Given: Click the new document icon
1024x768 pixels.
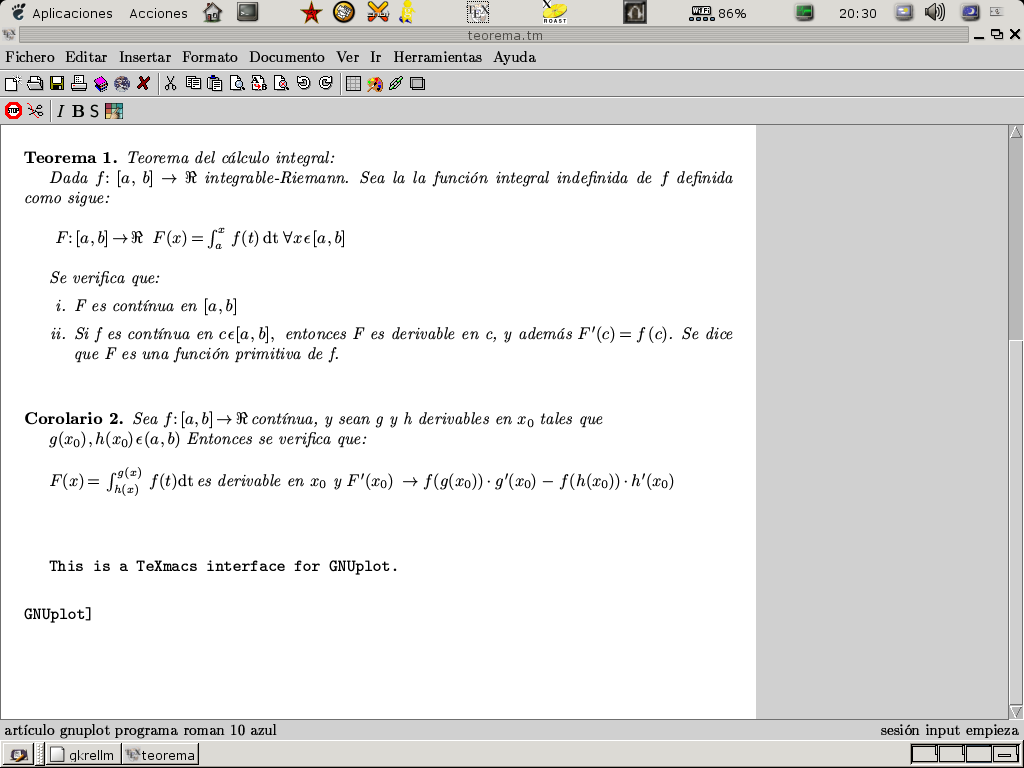Looking at the screenshot, I should 12,84.
